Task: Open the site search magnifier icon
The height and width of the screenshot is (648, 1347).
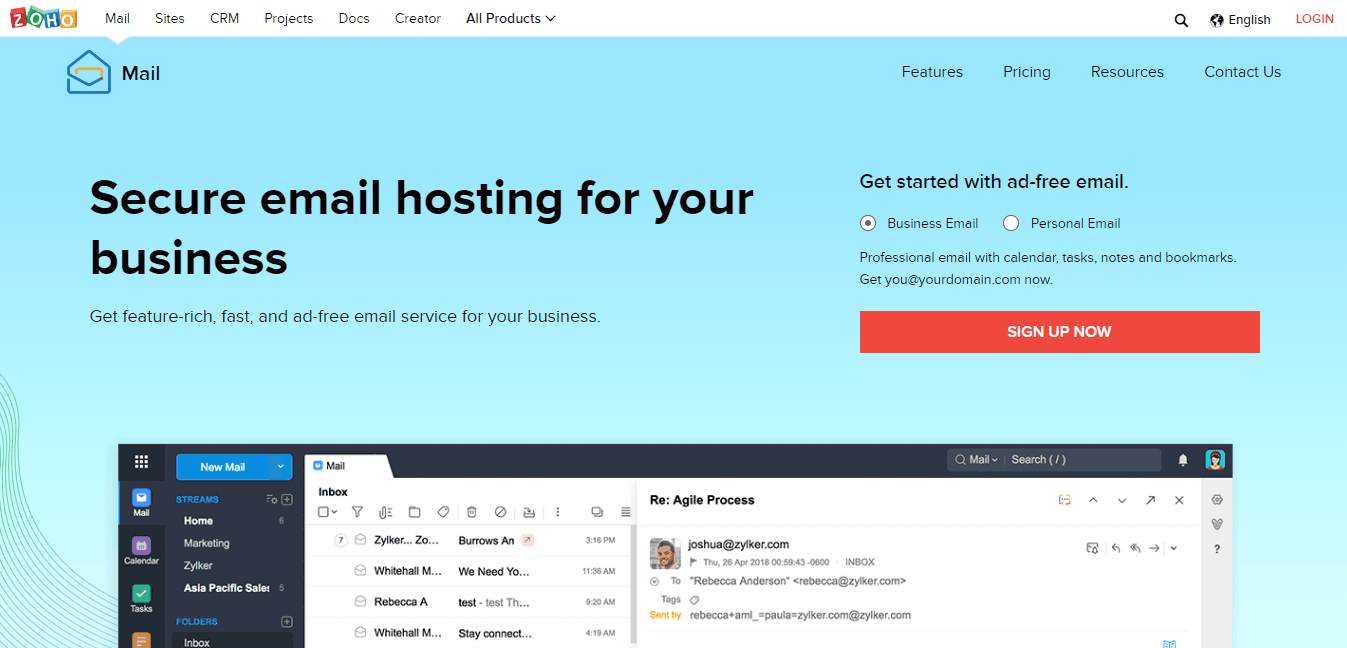Action: click(x=1181, y=20)
